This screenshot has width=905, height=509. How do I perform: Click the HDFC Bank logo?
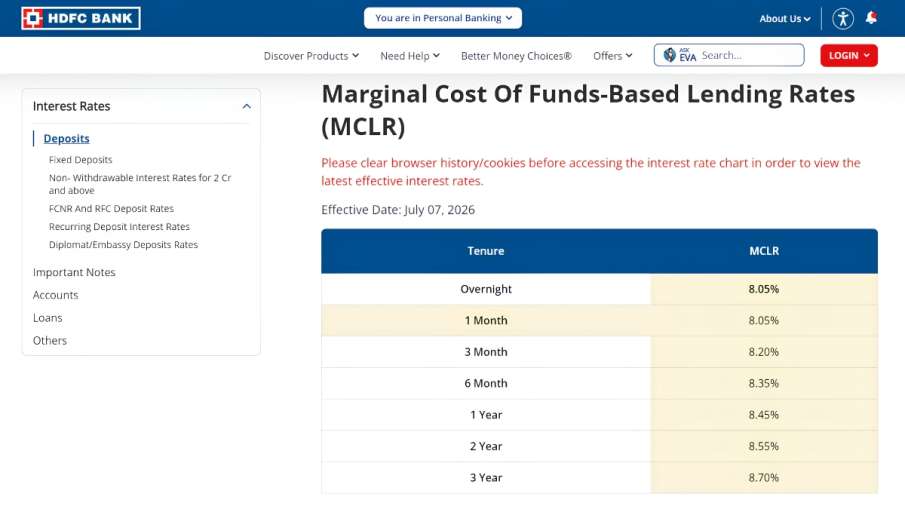[x=81, y=18]
